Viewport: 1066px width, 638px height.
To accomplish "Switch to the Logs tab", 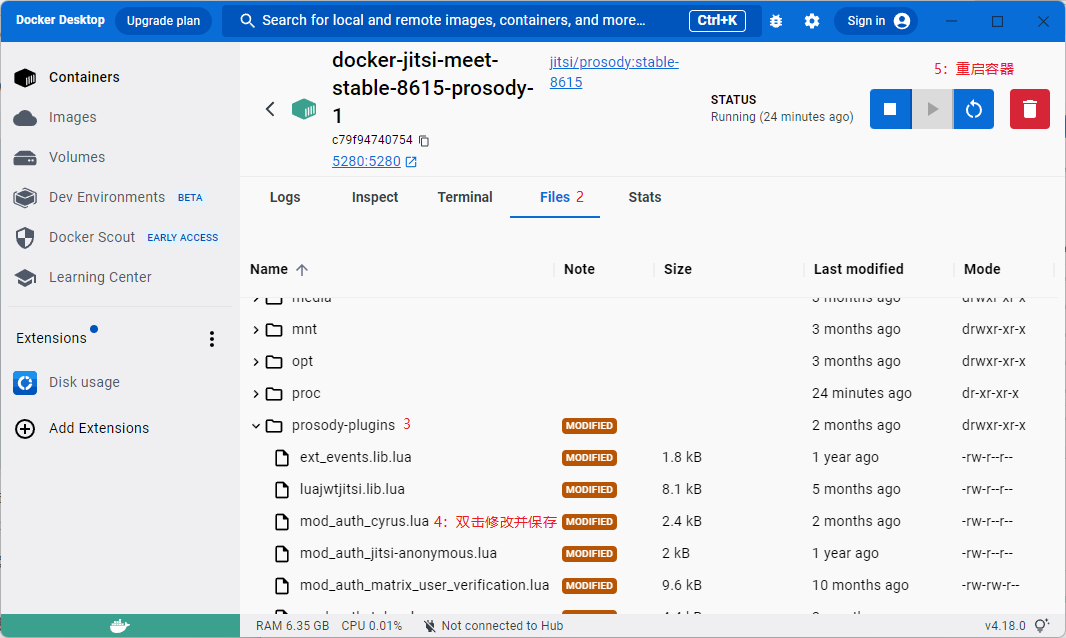I will pos(285,197).
